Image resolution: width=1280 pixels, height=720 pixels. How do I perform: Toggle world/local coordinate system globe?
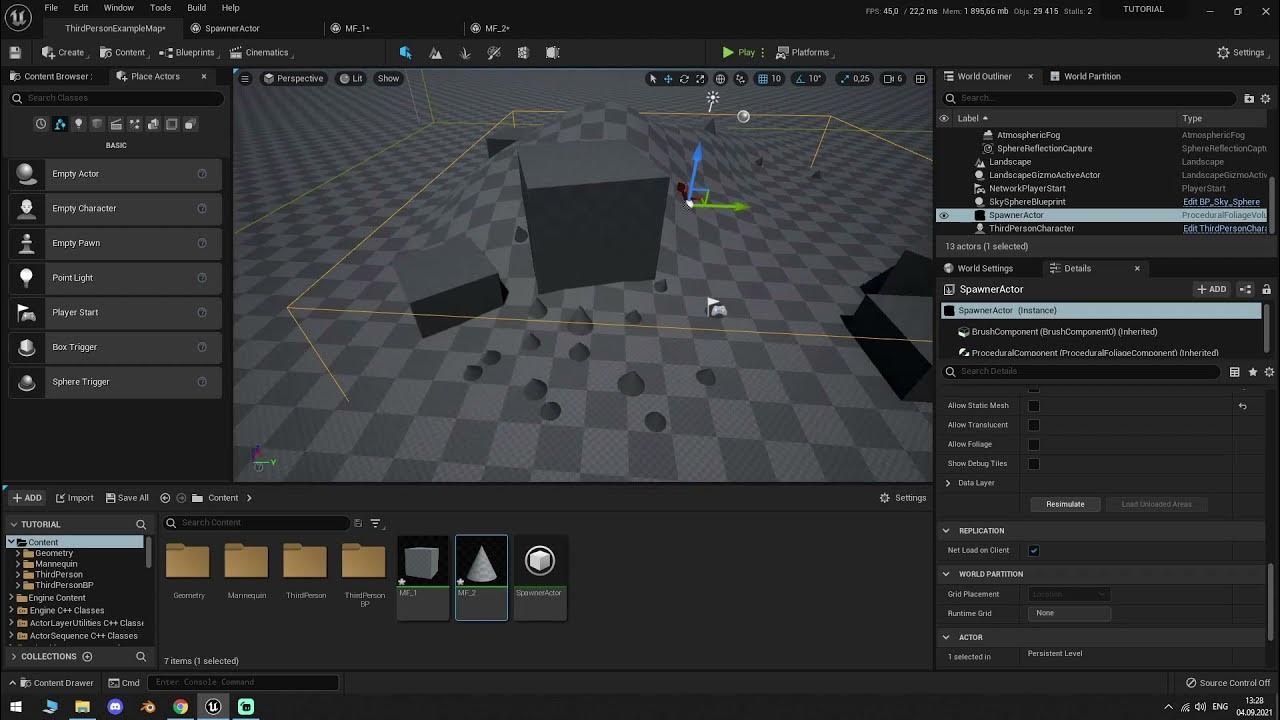click(720, 78)
